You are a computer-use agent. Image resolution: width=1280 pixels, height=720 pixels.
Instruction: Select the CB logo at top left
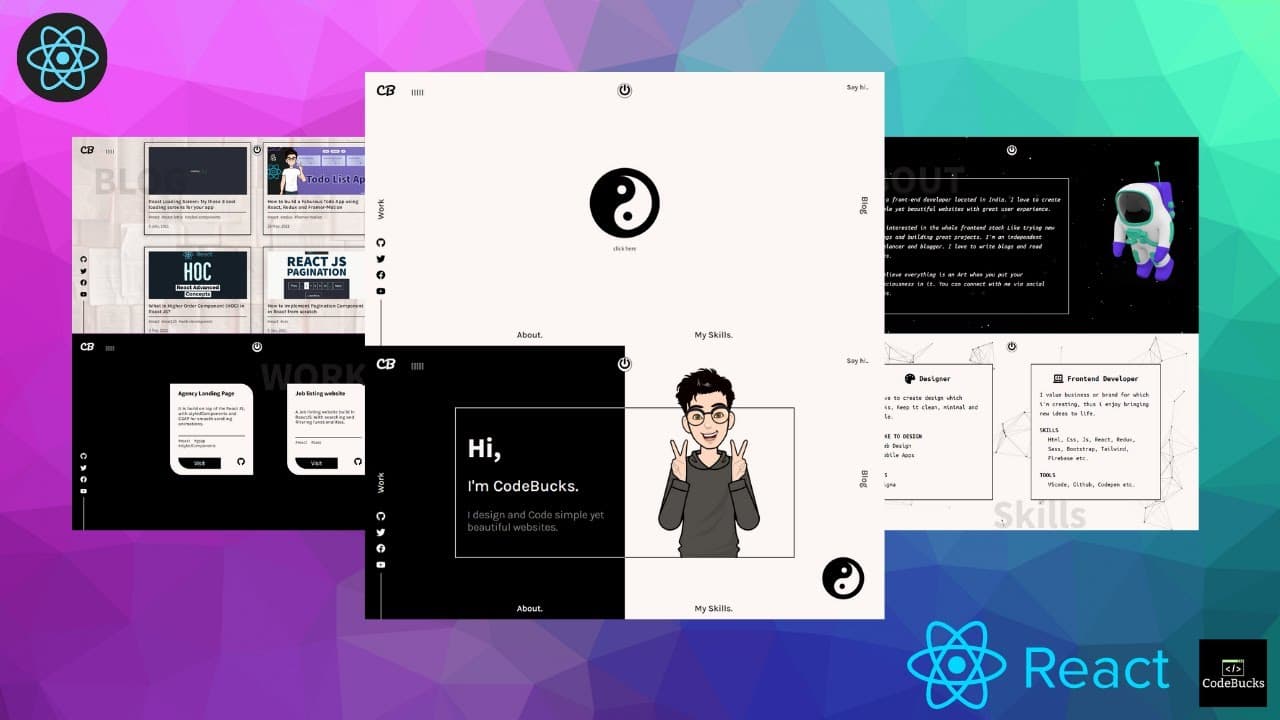pyautogui.click(x=388, y=365)
